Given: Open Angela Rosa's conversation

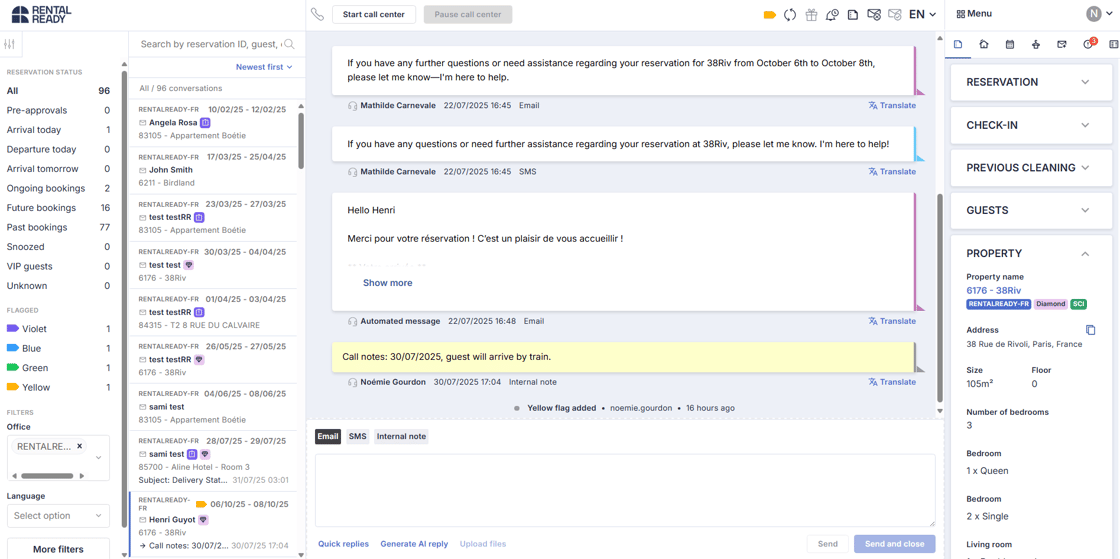Looking at the screenshot, I should click(x=213, y=123).
